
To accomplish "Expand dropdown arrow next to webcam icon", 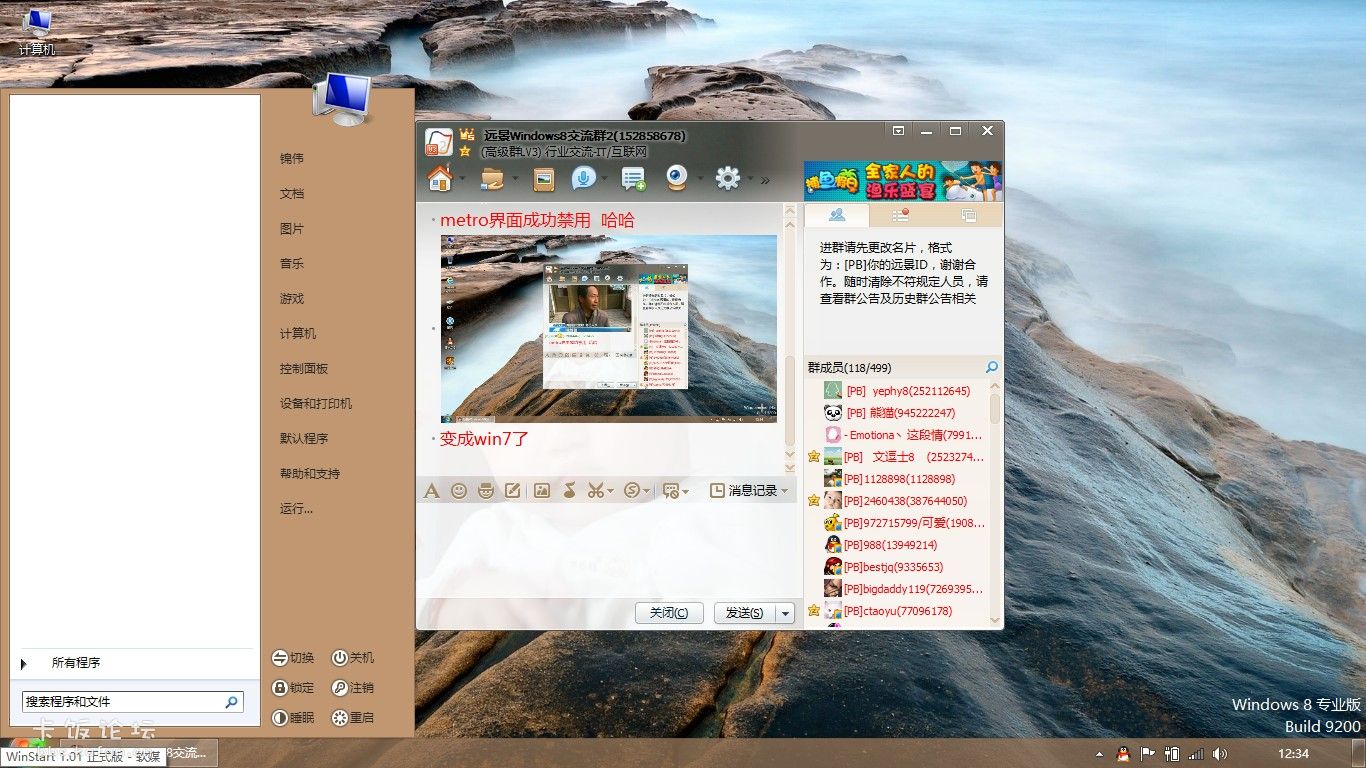I will 700,181.
